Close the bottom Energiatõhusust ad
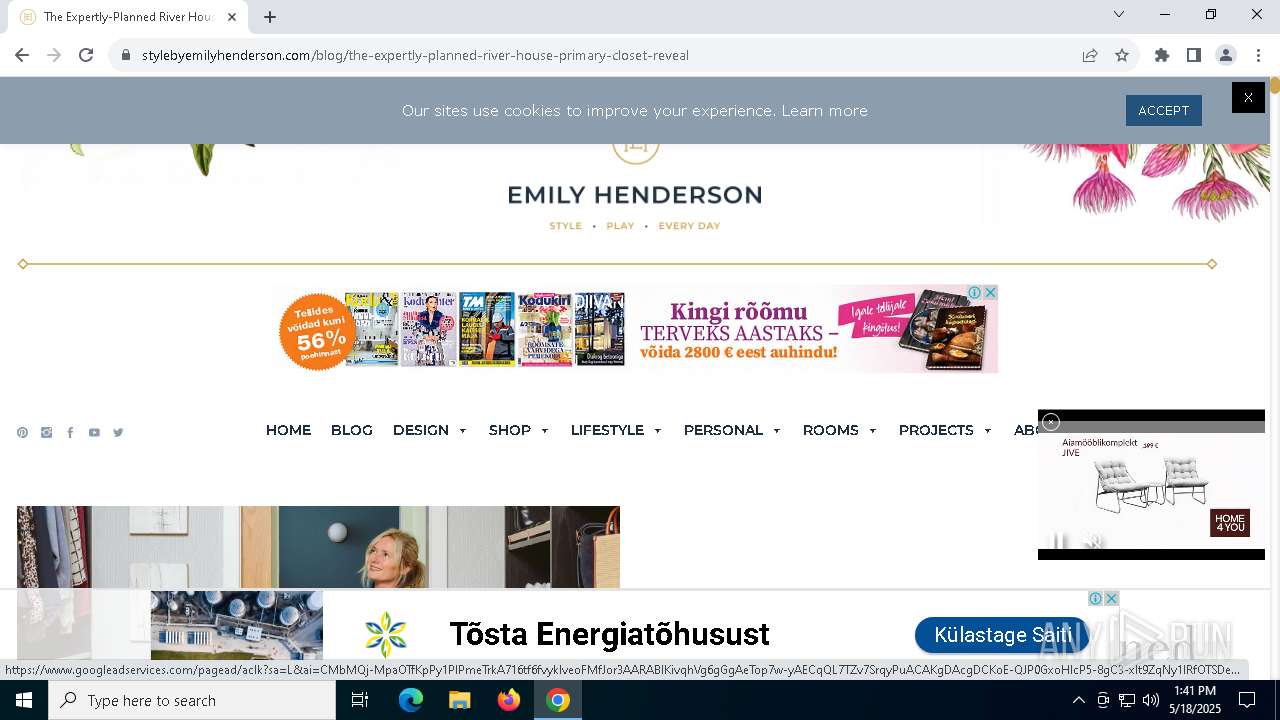 (1111, 598)
